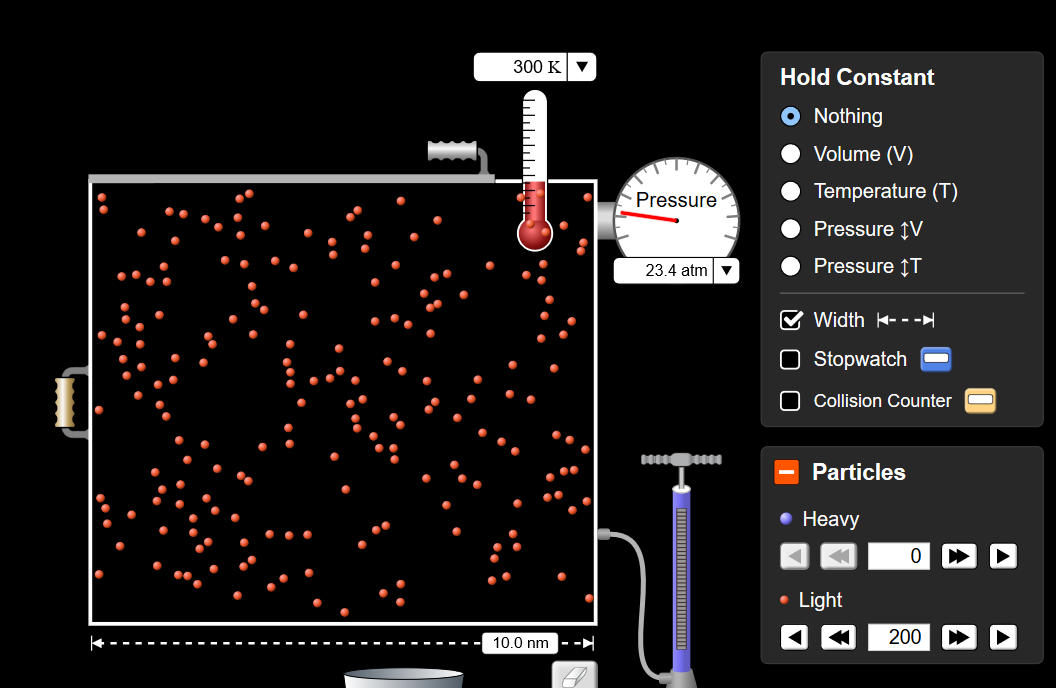
Task: Click the heavy particle count field
Action: [898, 556]
